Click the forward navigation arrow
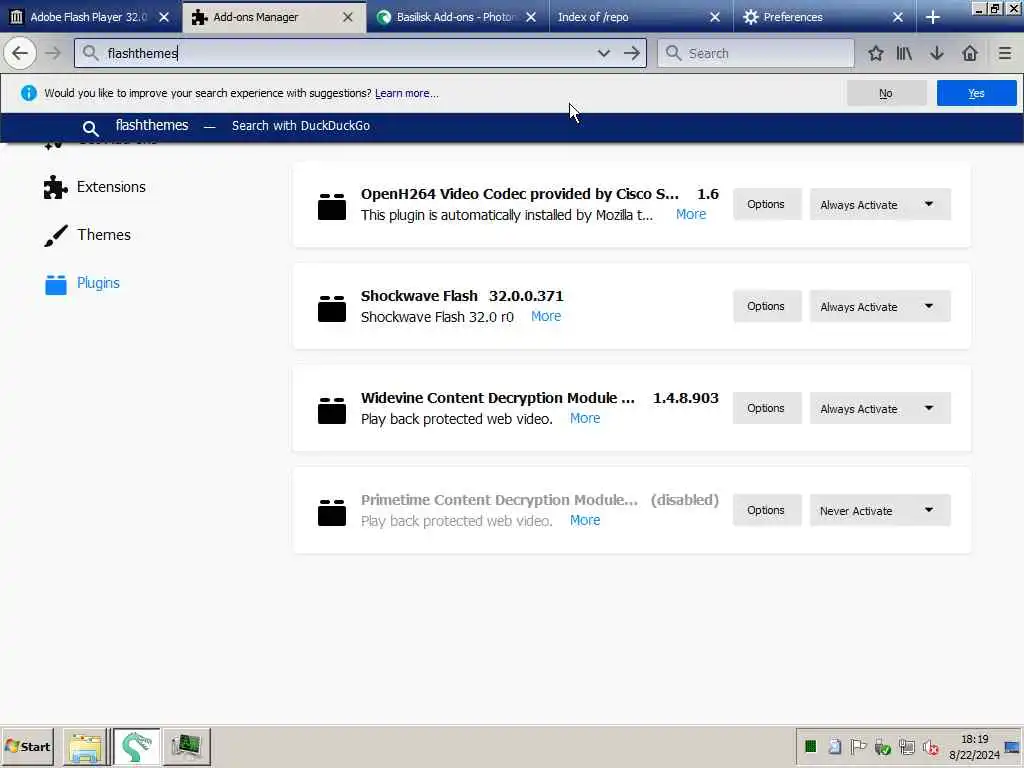Viewport: 1024px width, 768px height. [x=53, y=53]
